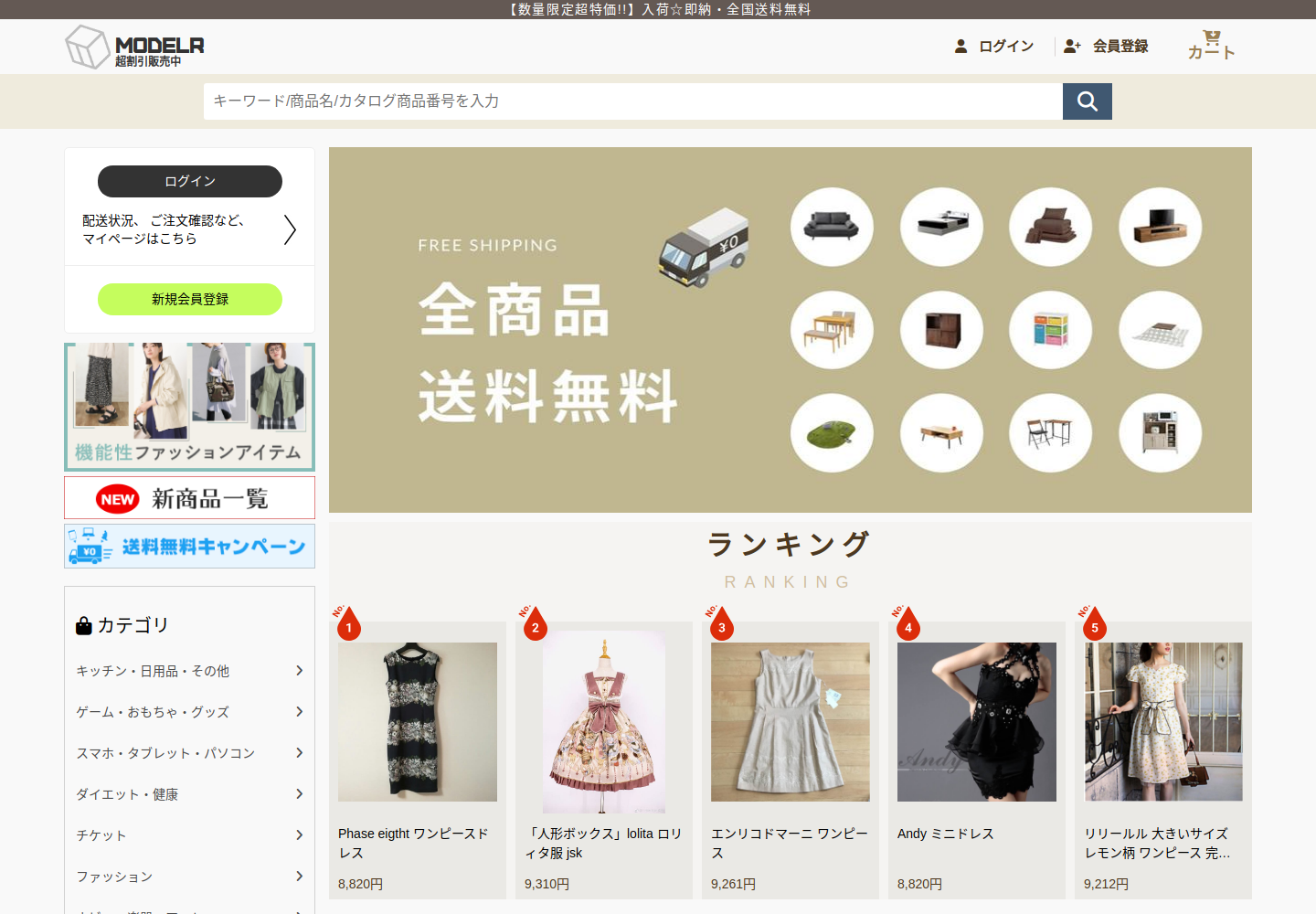
Task: Select the green oval rug circle
Action: (832, 433)
